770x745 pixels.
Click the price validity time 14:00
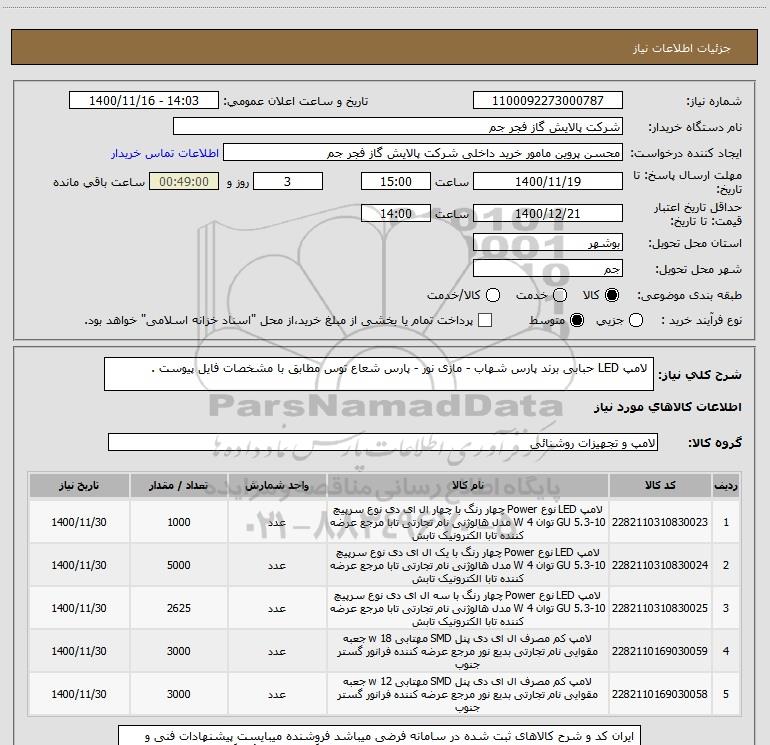tap(396, 213)
